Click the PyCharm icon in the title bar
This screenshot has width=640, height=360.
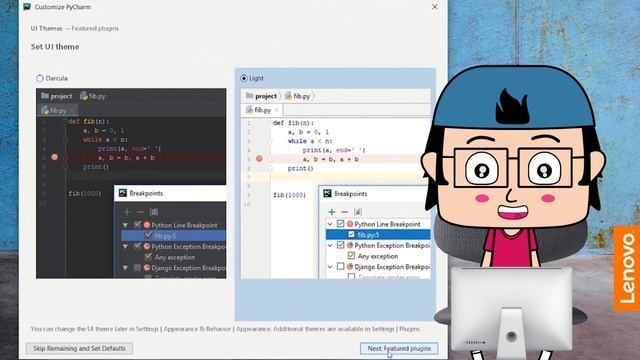(x=27, y=7)
